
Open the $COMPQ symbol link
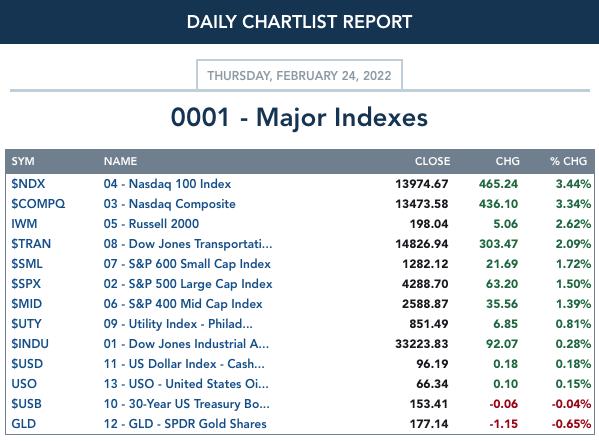38,204
